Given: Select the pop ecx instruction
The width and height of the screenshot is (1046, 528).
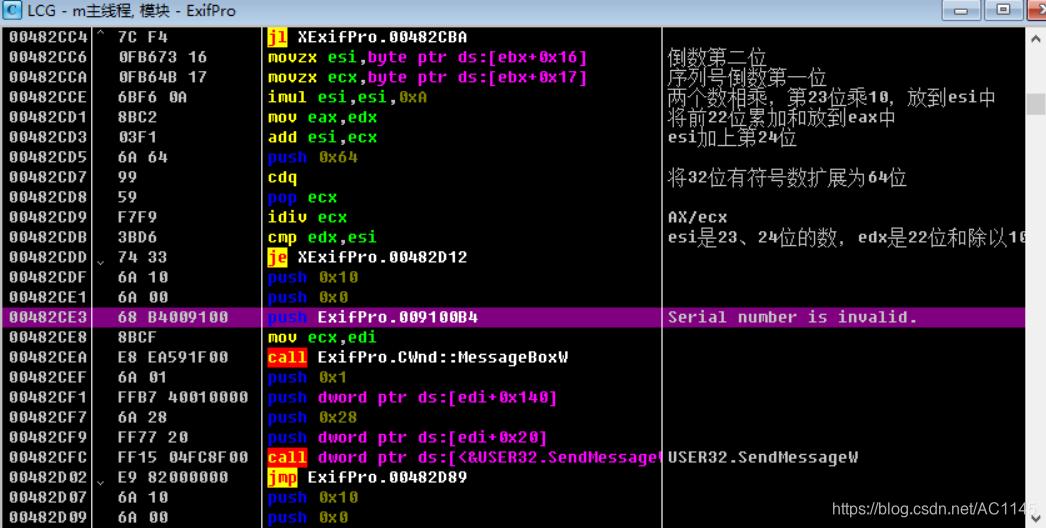Looking at the screenshot, I should [x=302, y=197].
